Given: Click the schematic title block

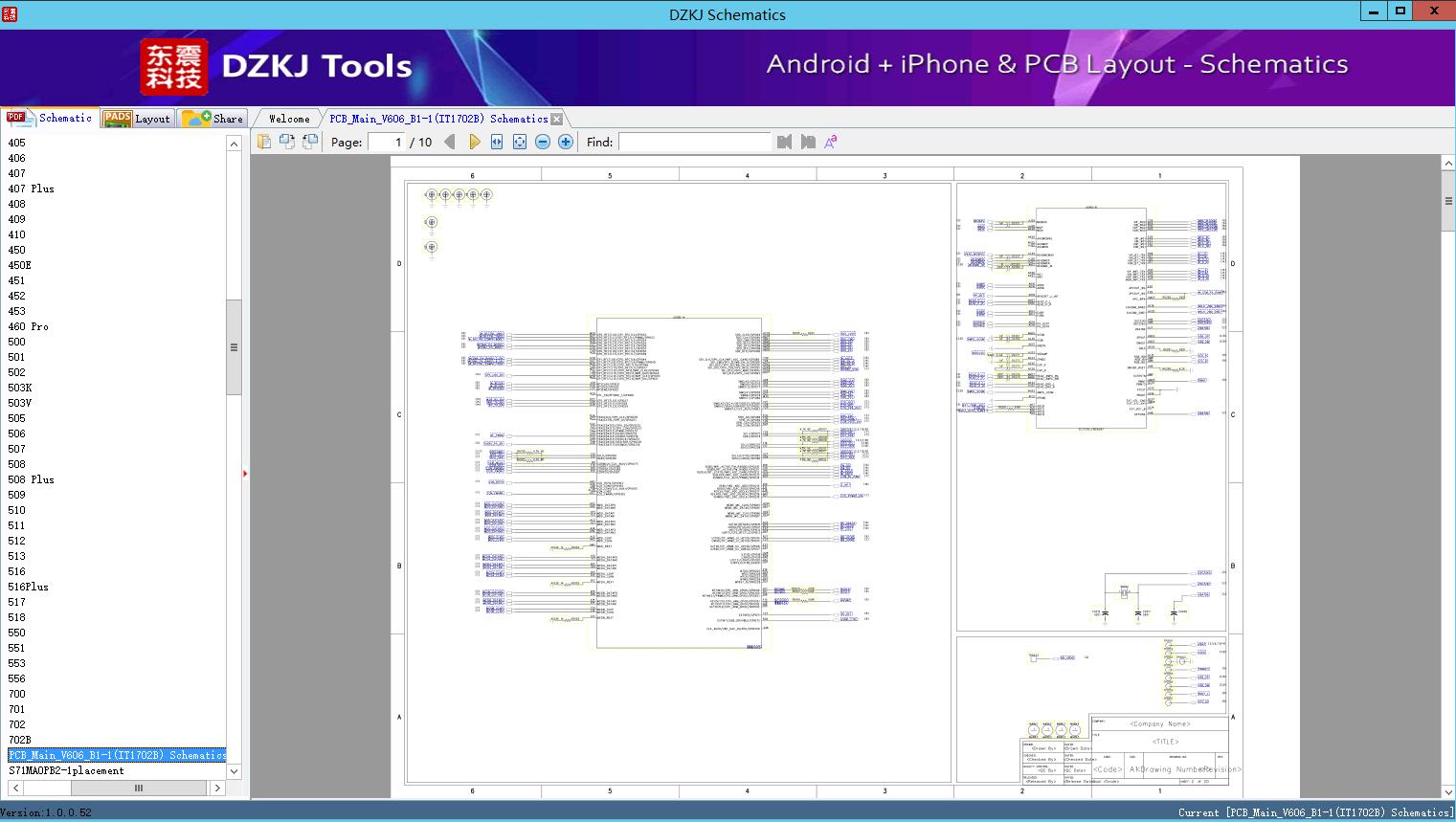Looking at the screenshot, I should tap(1125, 749).
